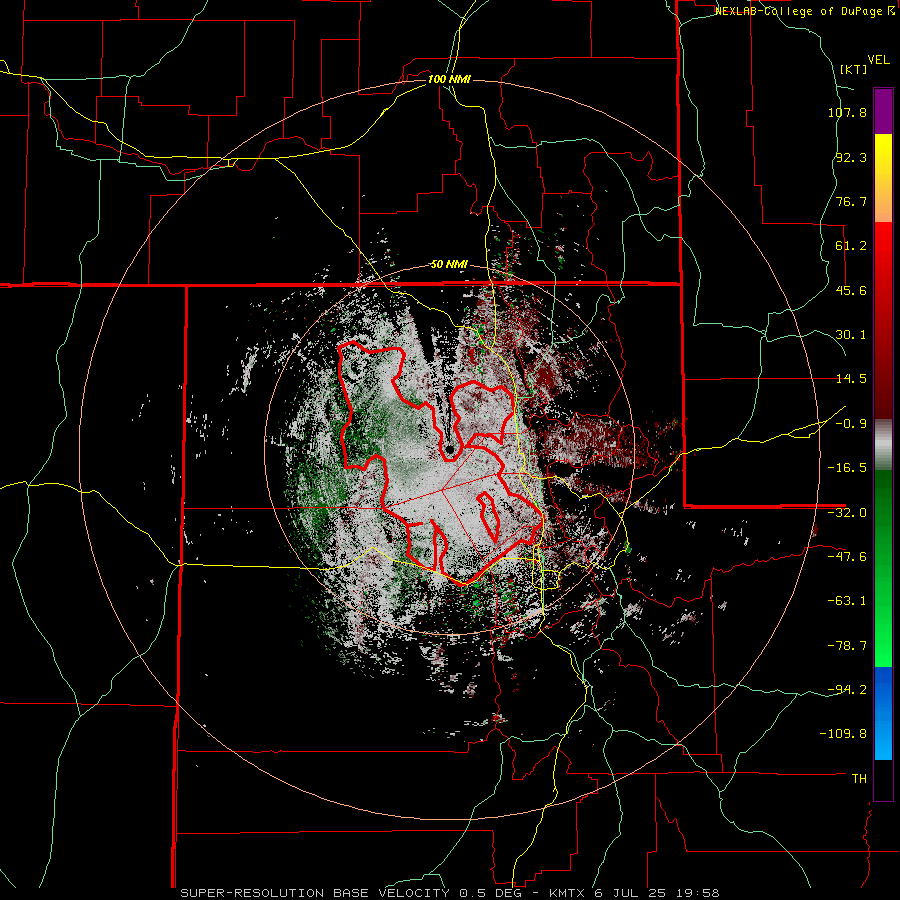Click the Super-Resolution Base Velocity caption
This screenshot has height=900, width=900.
click(x=450, y=893)
